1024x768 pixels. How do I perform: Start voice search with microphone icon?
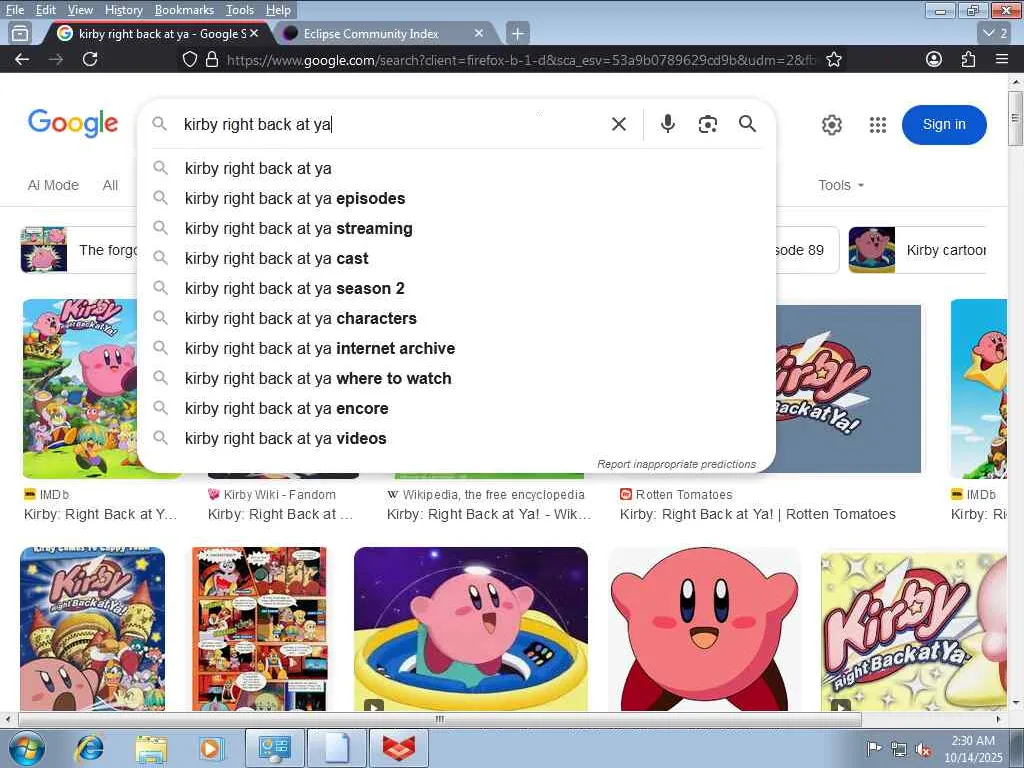pos(667,124)
